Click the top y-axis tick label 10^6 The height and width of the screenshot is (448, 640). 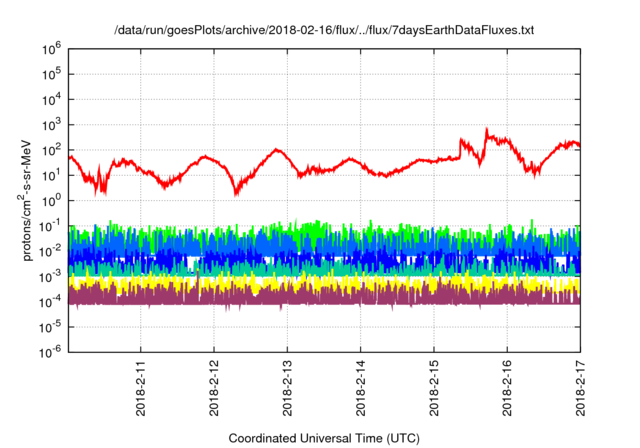[x=53, y=48]
